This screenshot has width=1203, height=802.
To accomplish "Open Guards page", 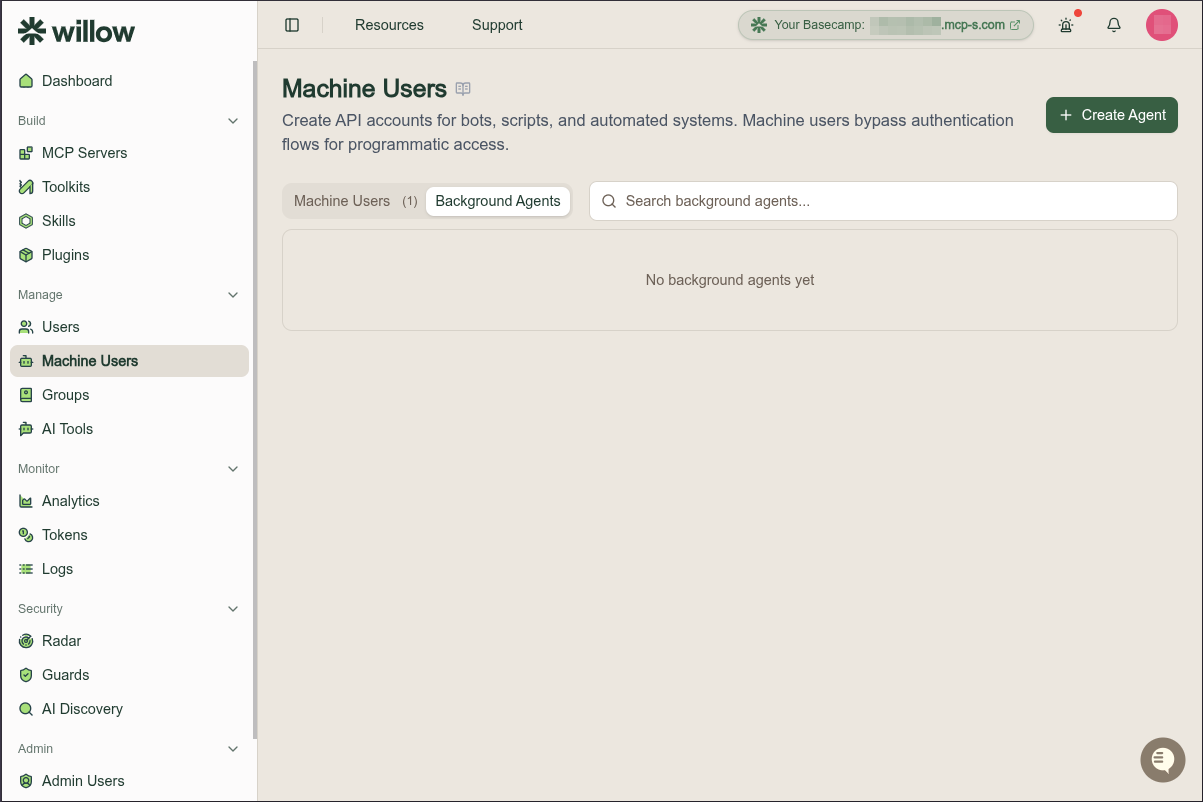I will coord(129,675).
